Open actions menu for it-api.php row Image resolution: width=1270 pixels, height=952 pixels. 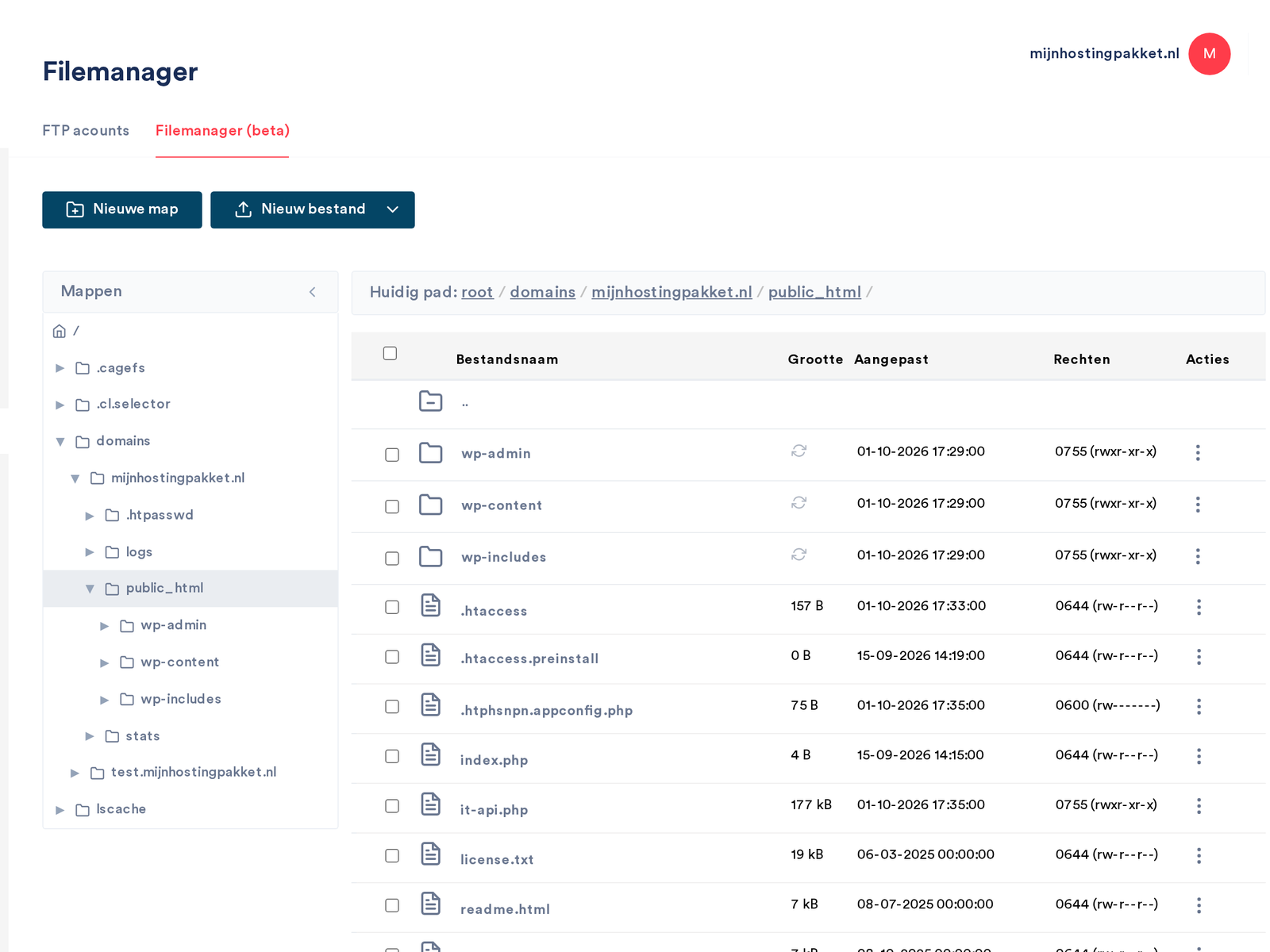(x=1199, y=806)
